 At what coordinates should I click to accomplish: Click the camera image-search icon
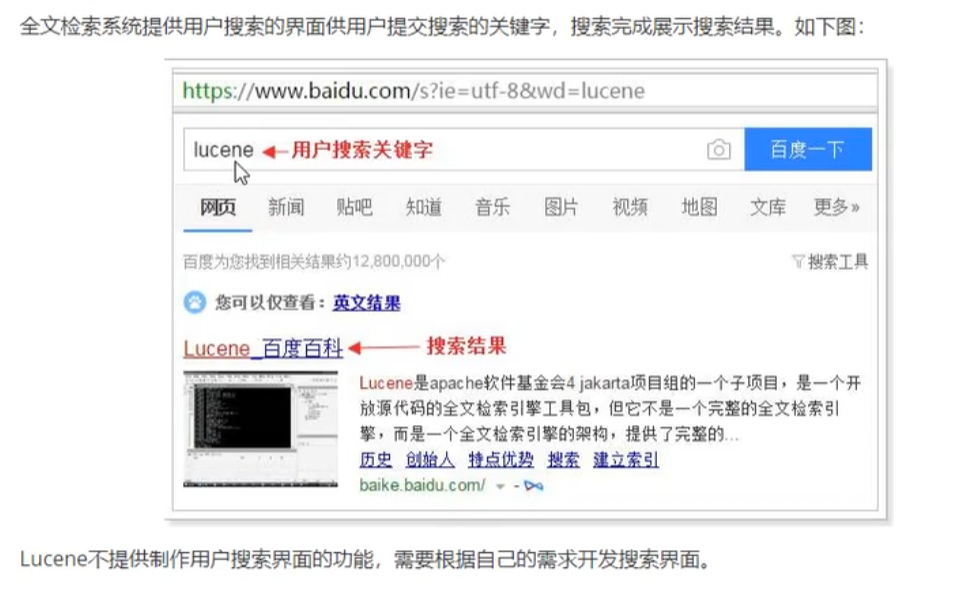pos(718,150)
